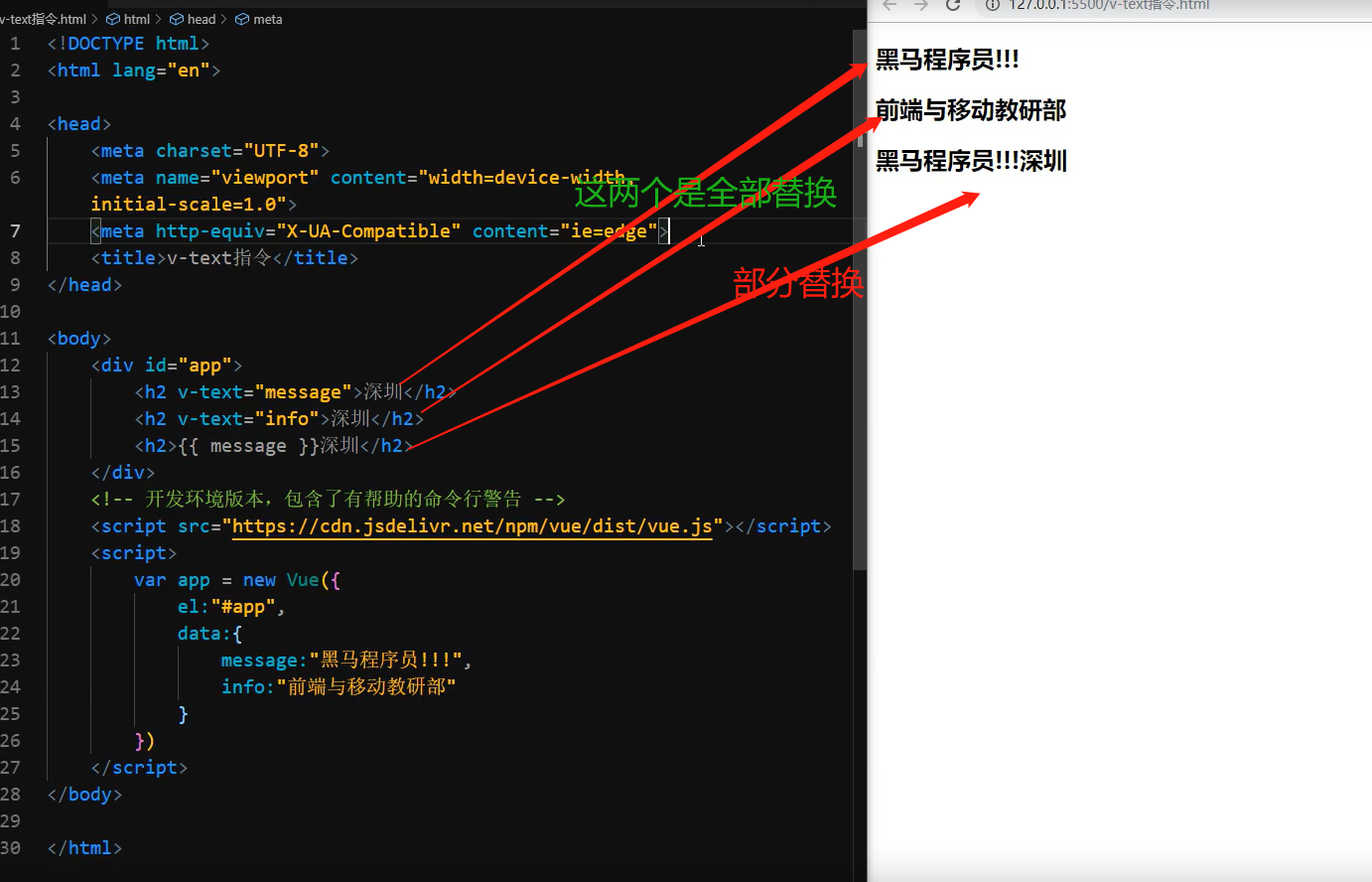Navigate back with the browser back arrow
Screen dimensions: 1372x882
[889, 6]
